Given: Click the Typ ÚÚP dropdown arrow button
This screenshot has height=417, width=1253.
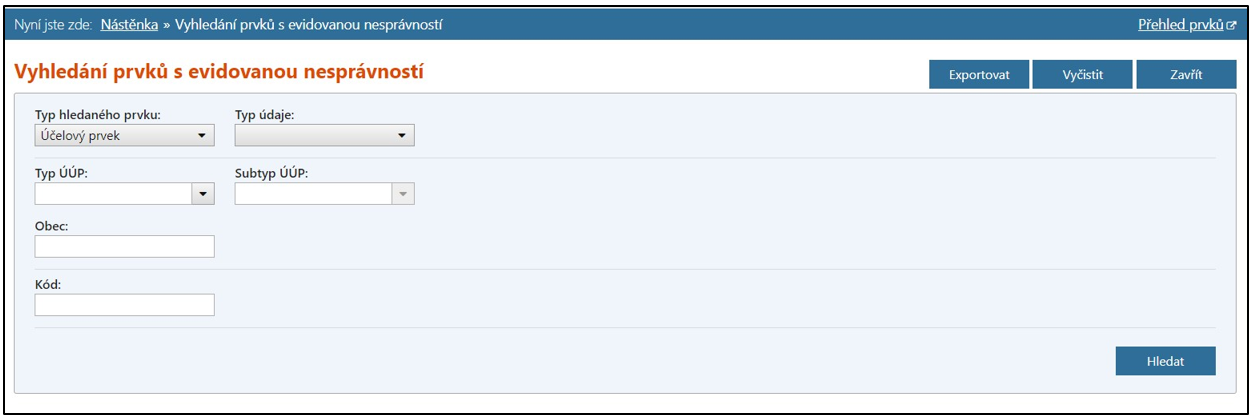Looking at the screenshot, I should point(203,194).
